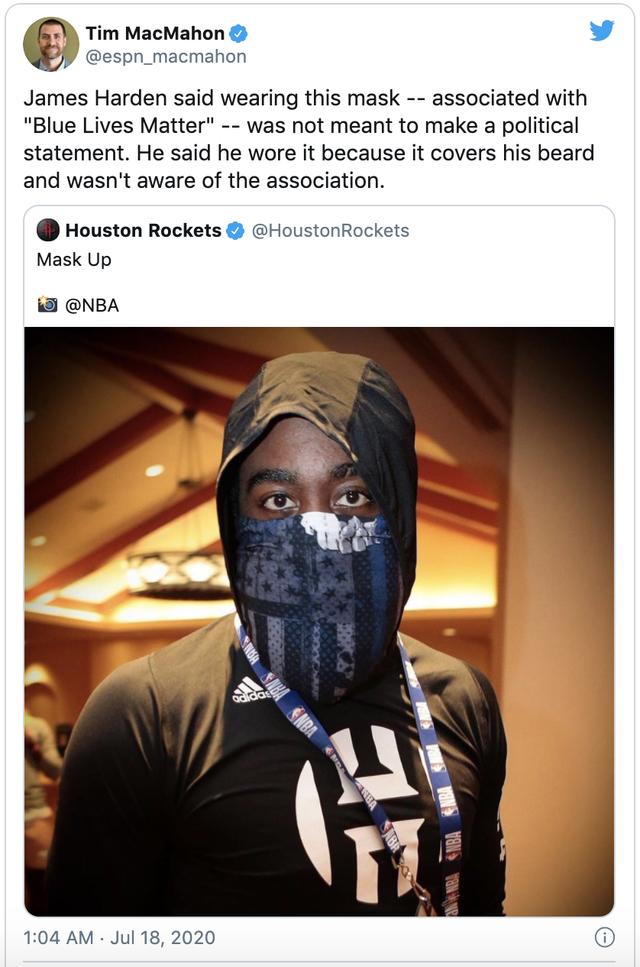Open the Houston Rockets logo avatar
This screenshot has width=640, height=967.
click(x=48, y=230)
